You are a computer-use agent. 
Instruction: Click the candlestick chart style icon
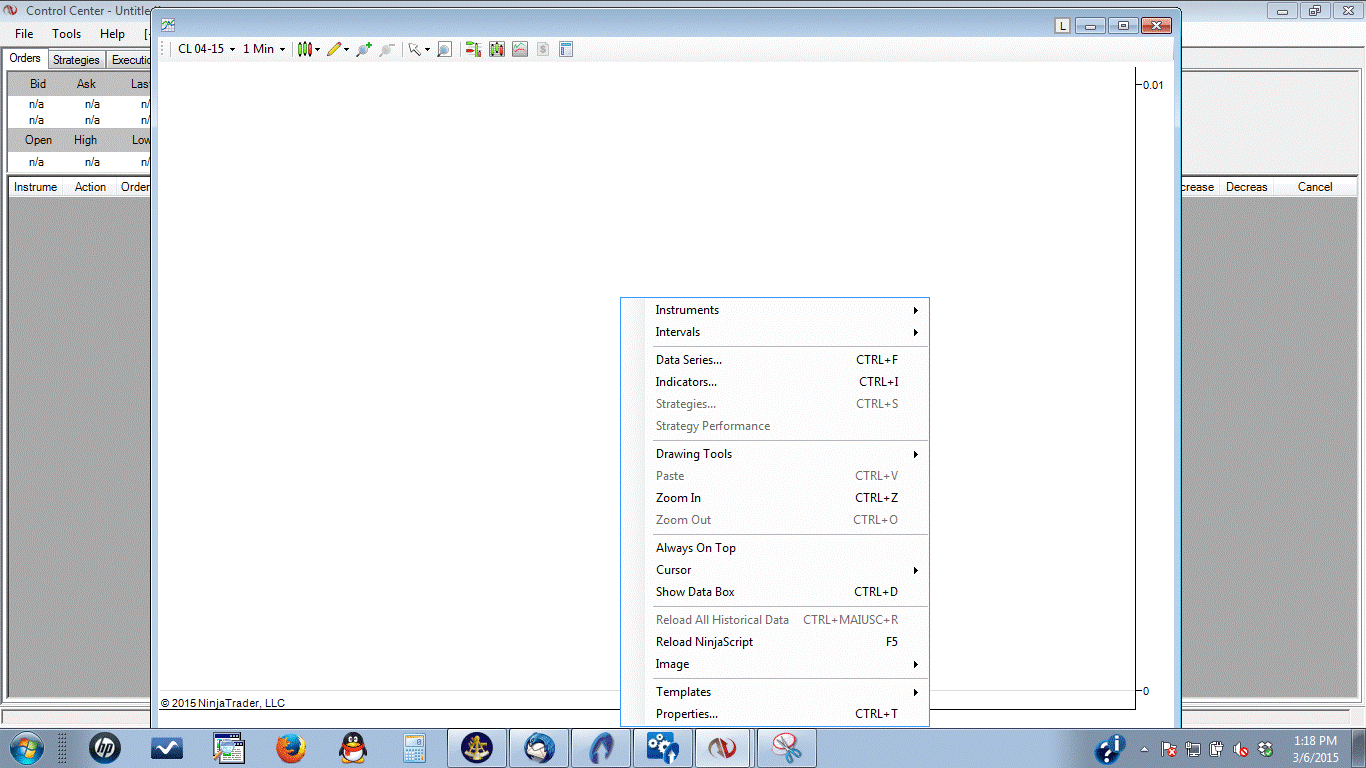click(x=305, y=49)
